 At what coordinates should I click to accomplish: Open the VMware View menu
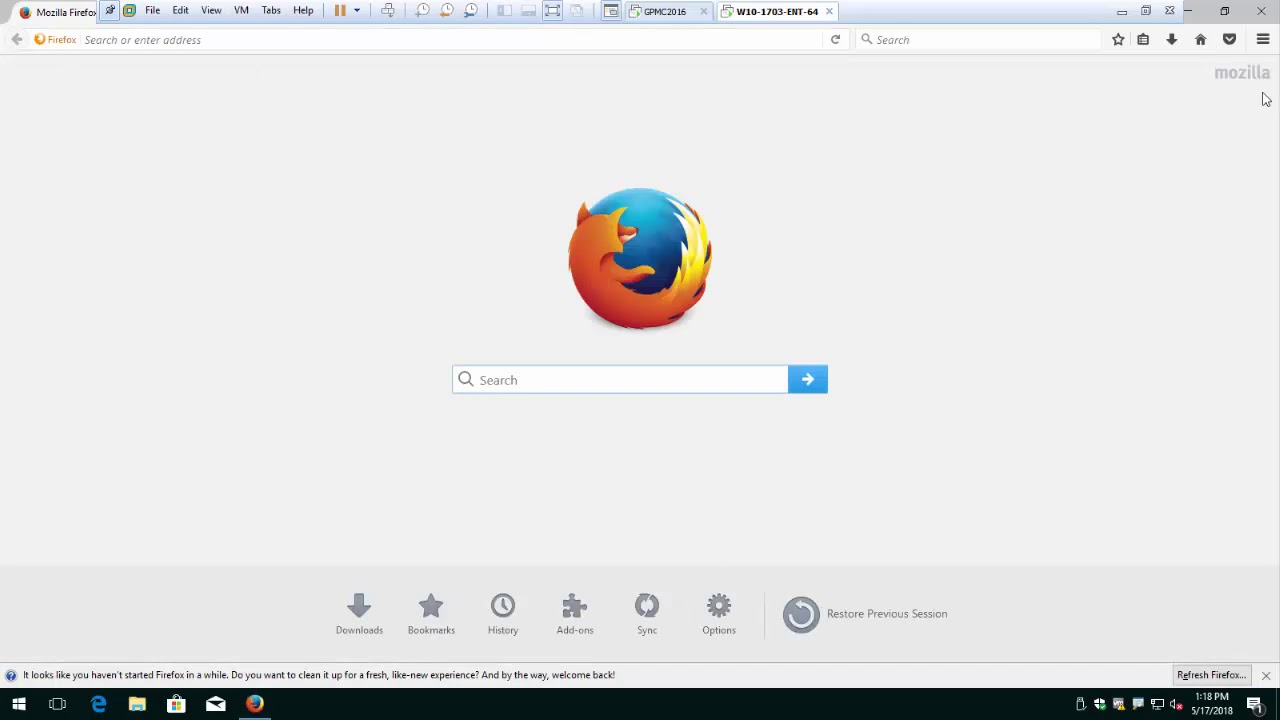(211, 11)
